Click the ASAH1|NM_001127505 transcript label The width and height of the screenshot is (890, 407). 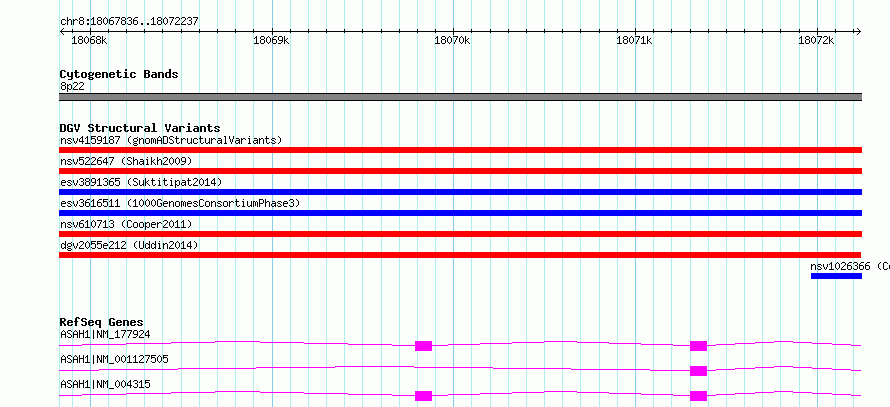(114, 360)
